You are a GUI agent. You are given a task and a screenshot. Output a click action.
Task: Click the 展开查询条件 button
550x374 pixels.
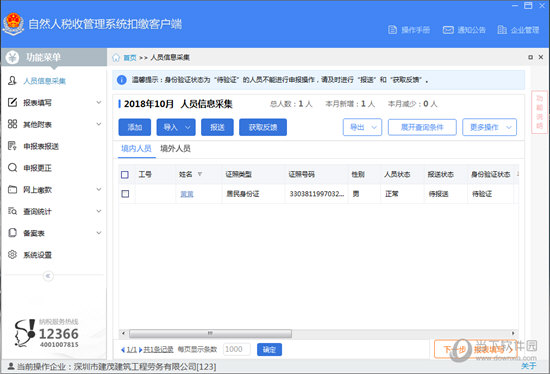(422, 127)
